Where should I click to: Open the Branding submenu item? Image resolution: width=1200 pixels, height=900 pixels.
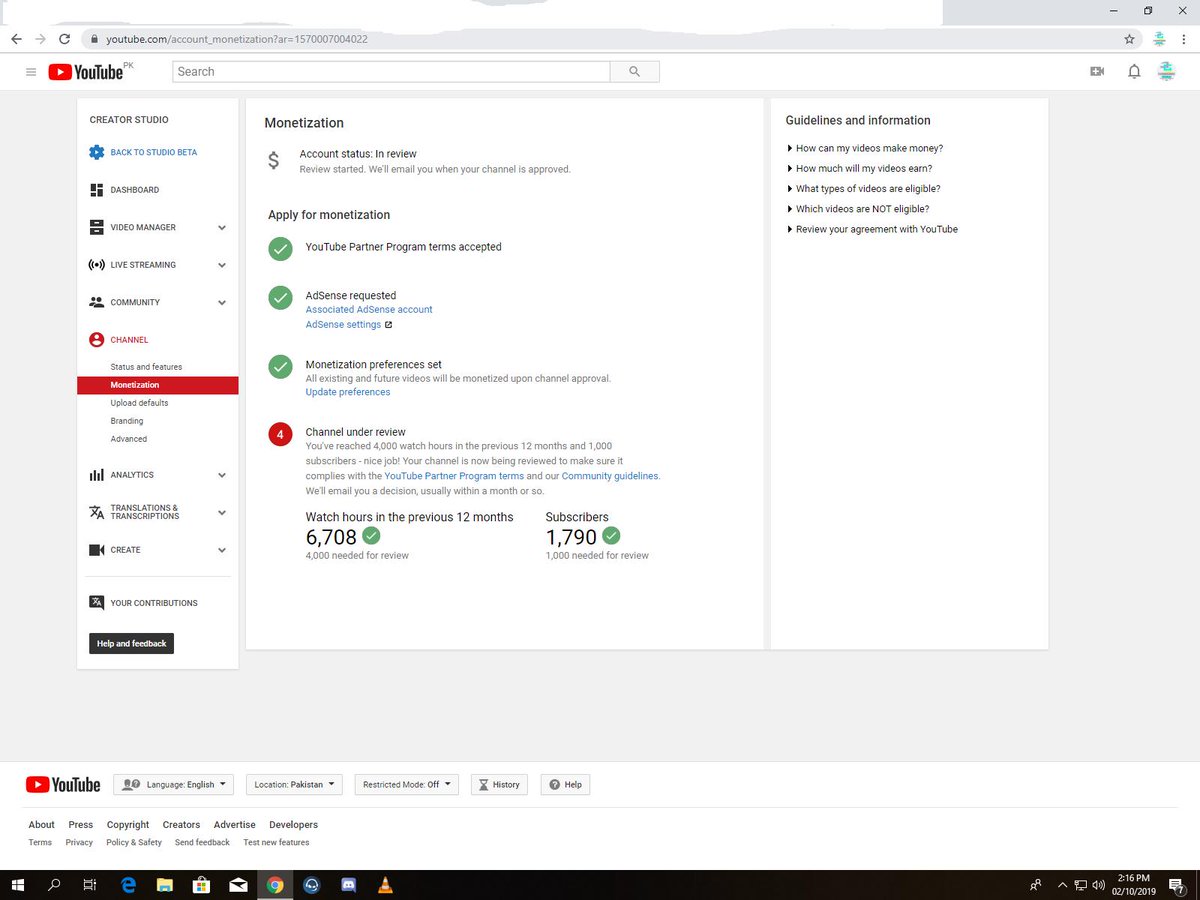127,421
